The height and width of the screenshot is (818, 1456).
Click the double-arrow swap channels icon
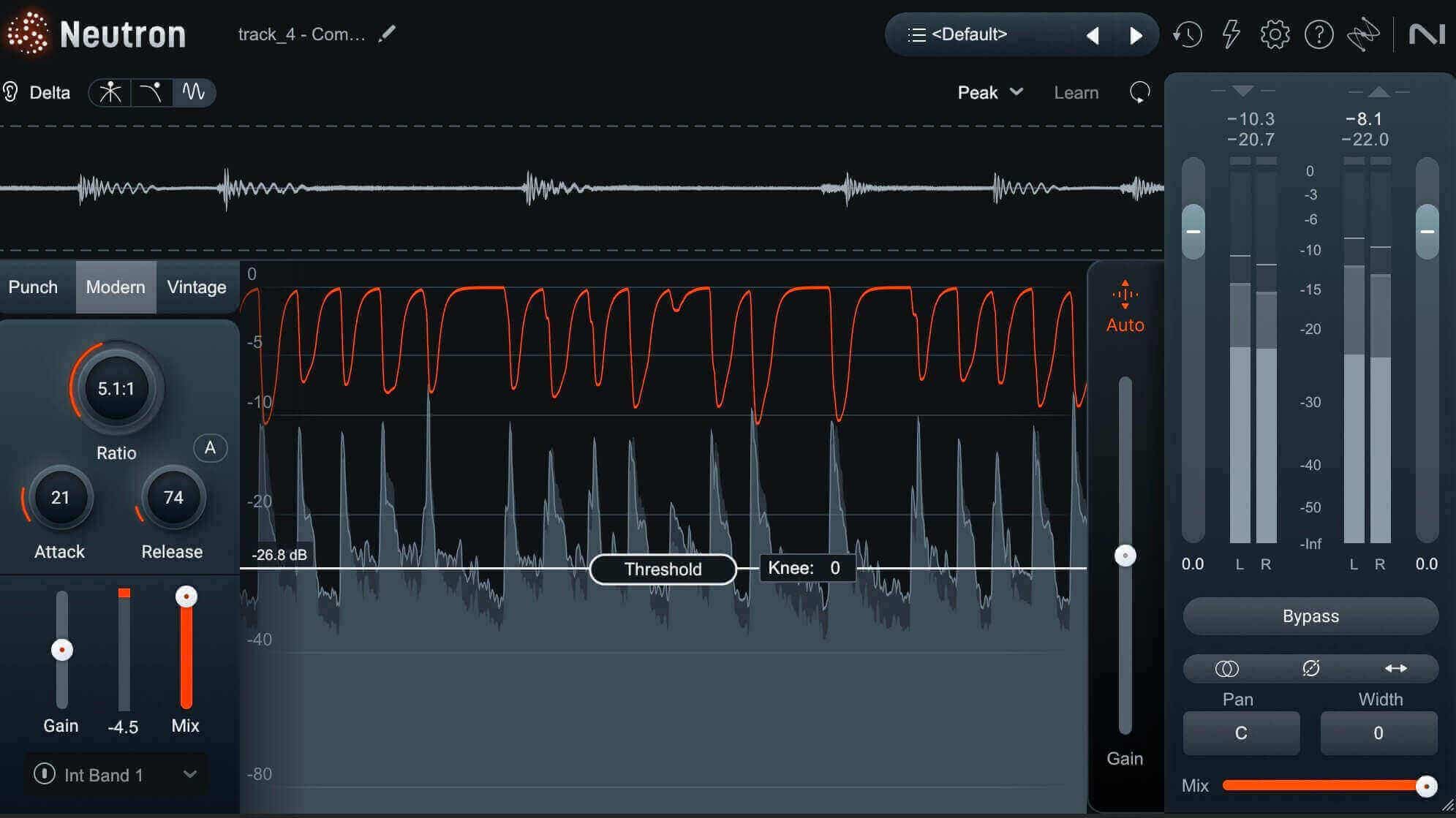pyautogui.click(x=1395, y=668)
